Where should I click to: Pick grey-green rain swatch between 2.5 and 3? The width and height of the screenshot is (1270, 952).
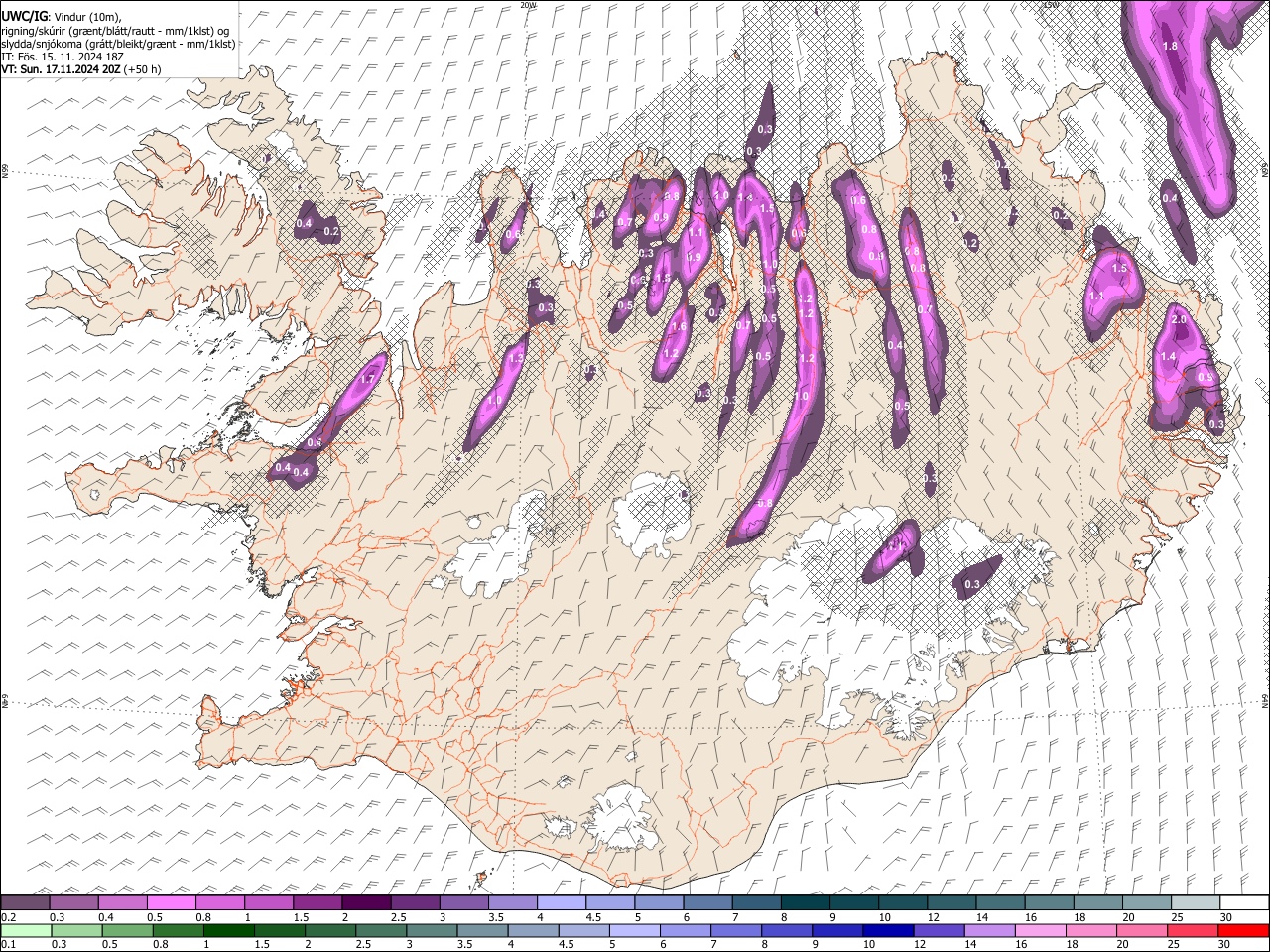(380, 930)
